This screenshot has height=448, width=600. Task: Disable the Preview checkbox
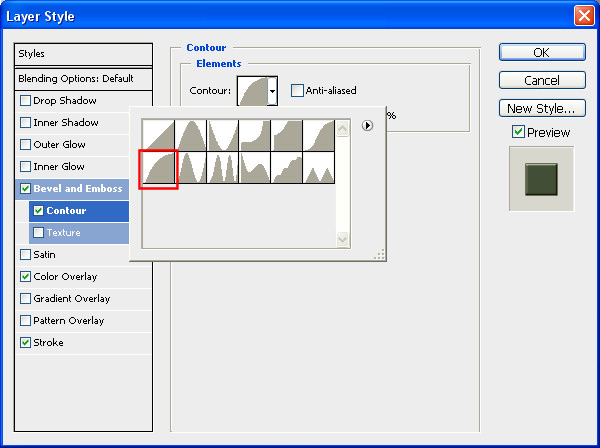click(518, 132)
